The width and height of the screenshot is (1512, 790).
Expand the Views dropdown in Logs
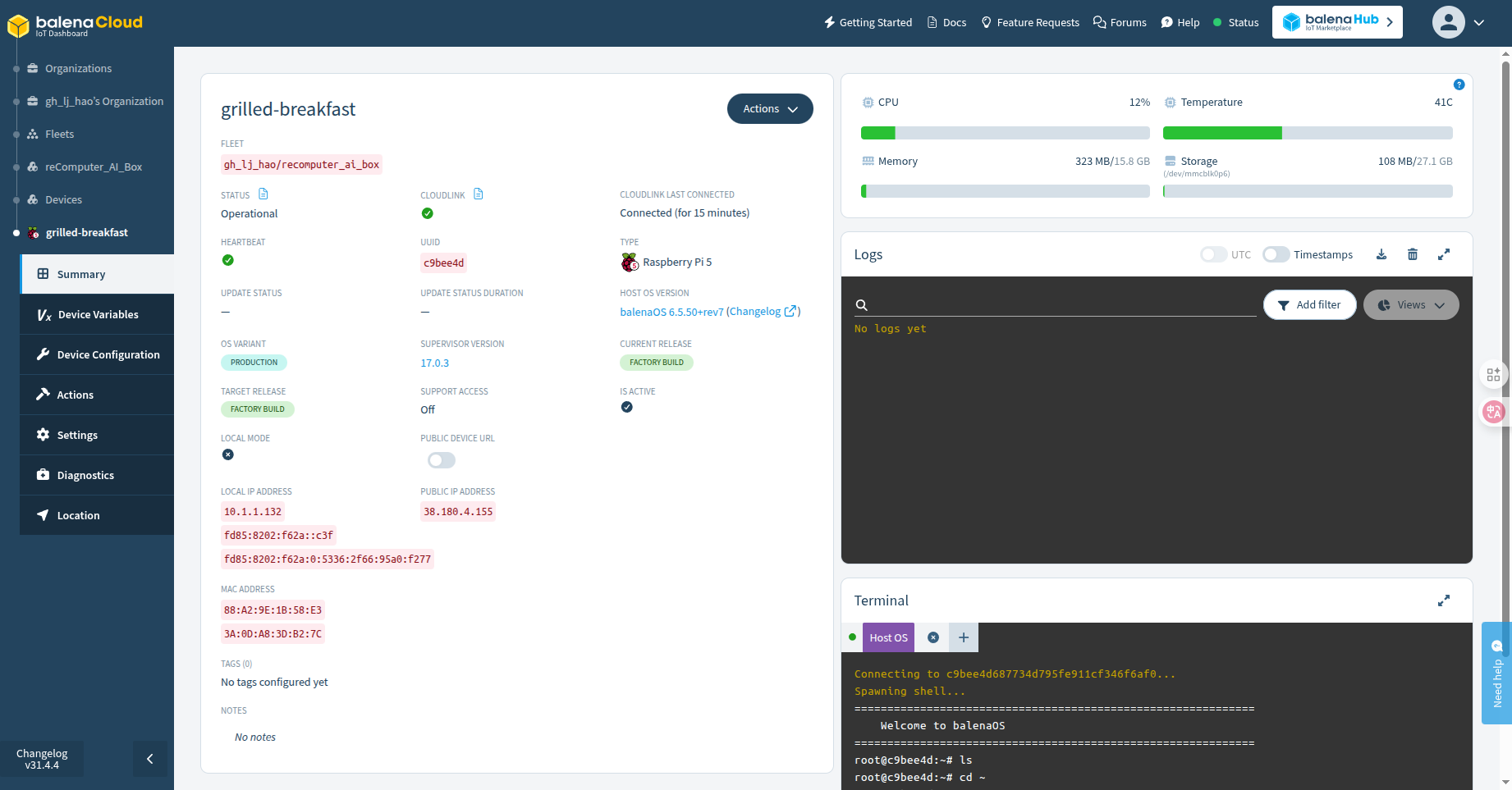click(x=1410, y=305)
